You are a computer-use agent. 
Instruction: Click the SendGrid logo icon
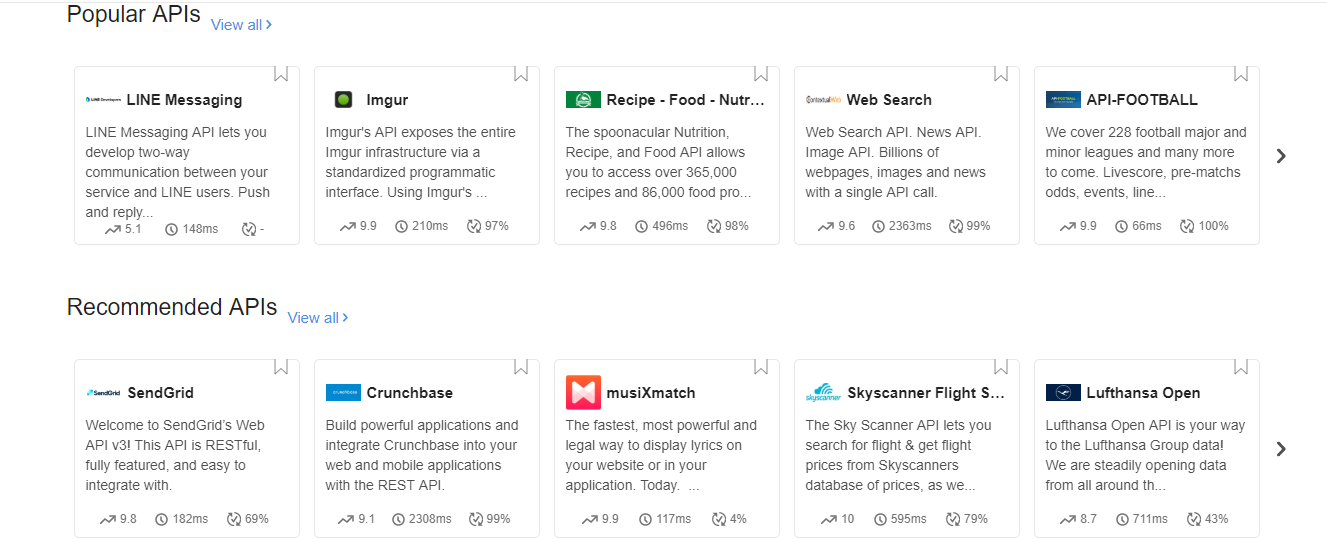(x=103, y=393)
